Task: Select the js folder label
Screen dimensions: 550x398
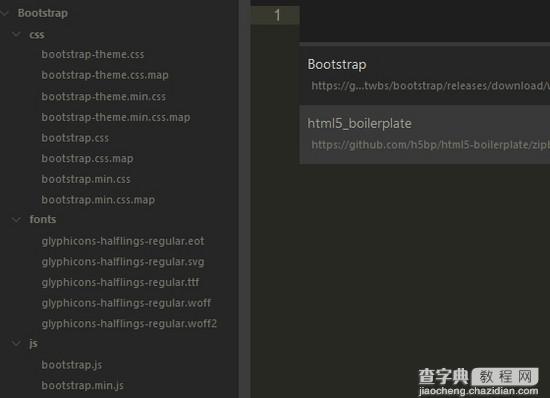Action: point(33,343)
